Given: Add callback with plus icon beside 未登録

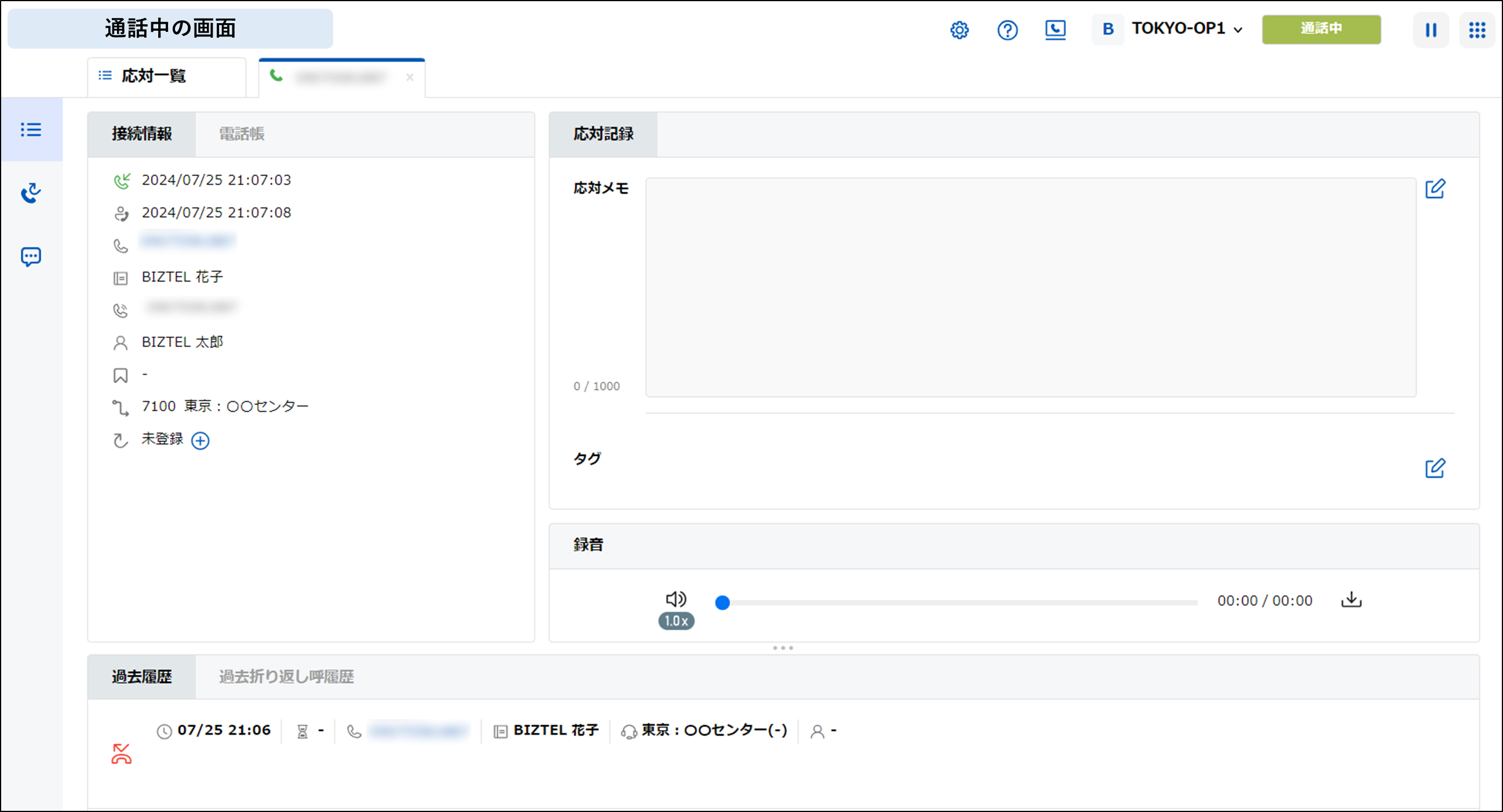Looking at the screenshot, I should [x=200, y=440].
